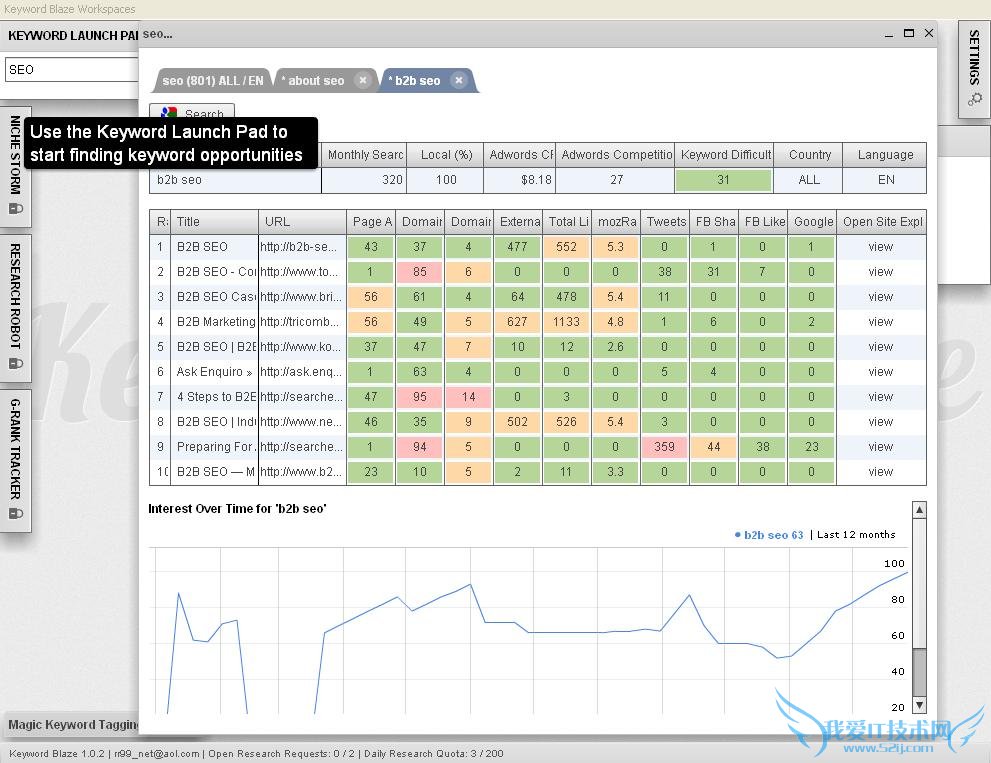The width and height of the screenshot is (991, 763).
Task: Sort by Tweets column header
Action: tap(665, 222)
